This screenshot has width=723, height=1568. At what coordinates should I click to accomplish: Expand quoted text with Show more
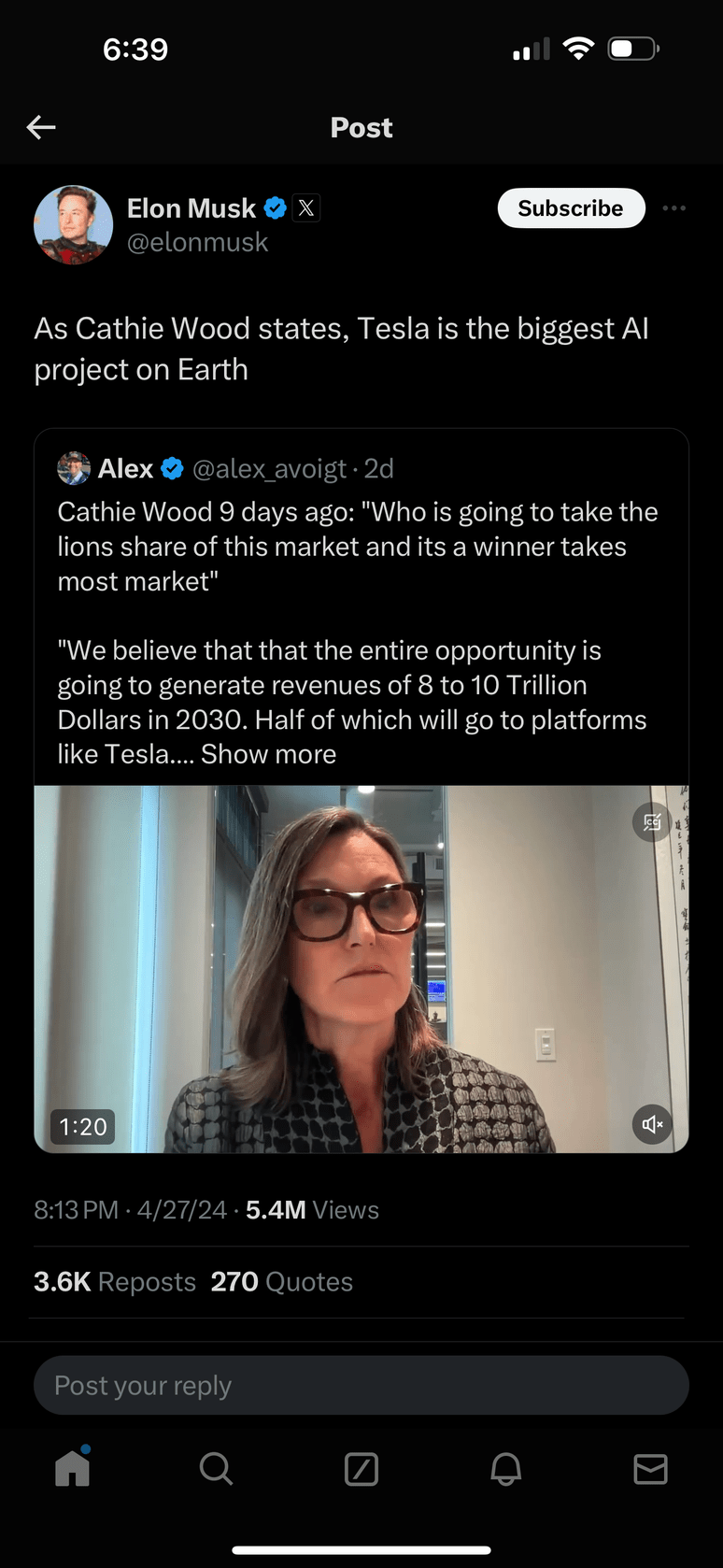click(x=269, y=754)
